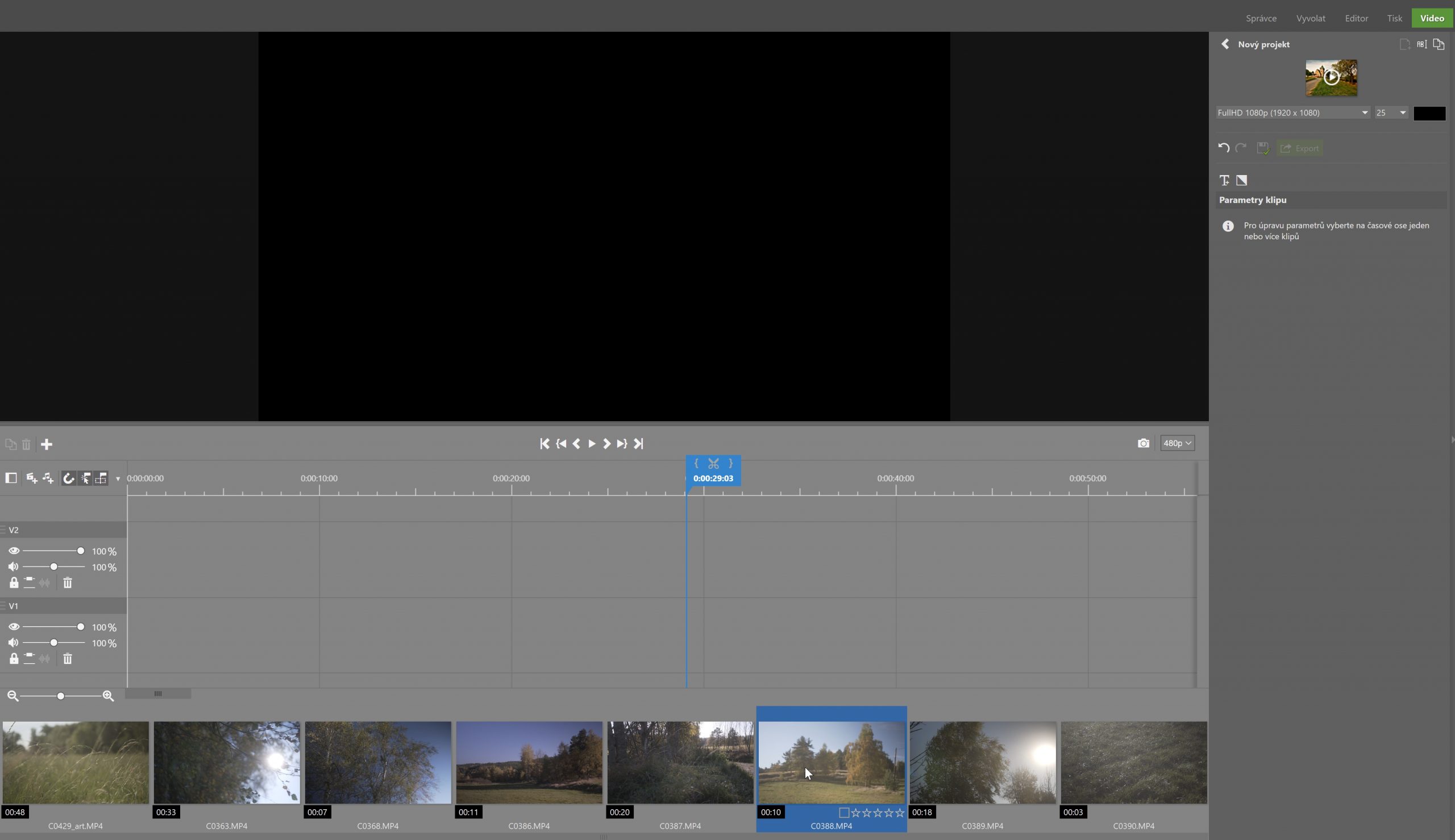Zoom out the timeline with the magnifier
The image size is (1455, 840).
pyautogui.click(x=13, y=696)
